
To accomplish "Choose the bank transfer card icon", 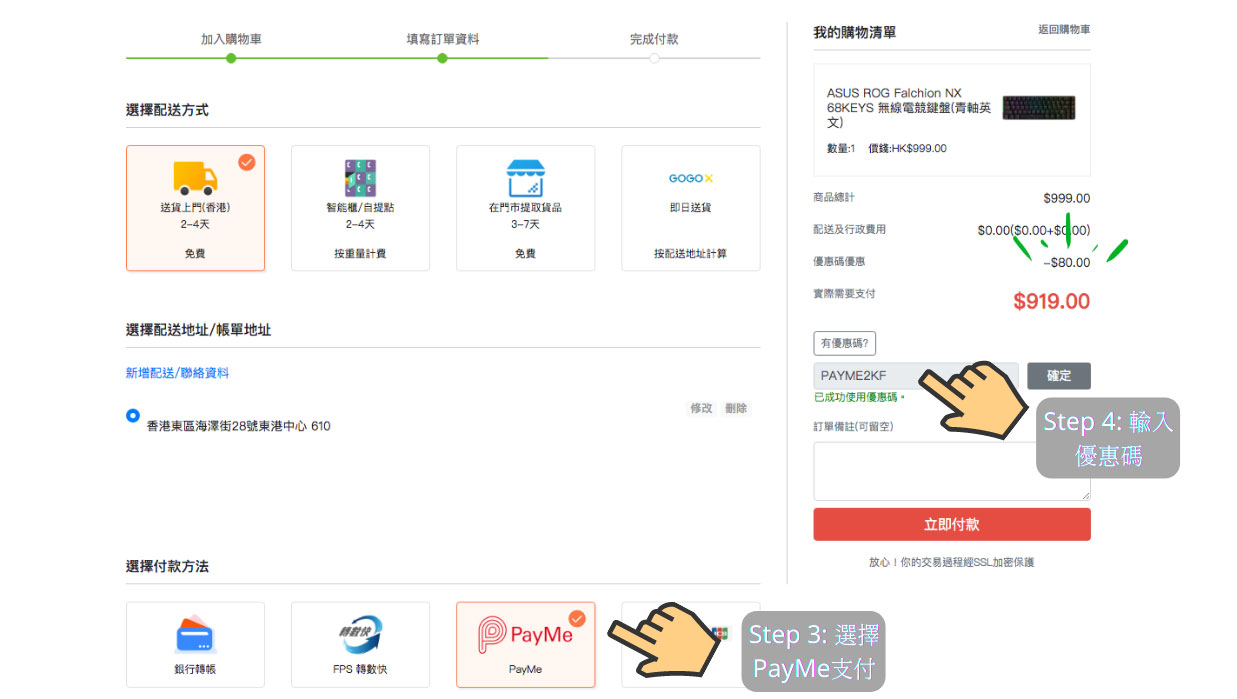I will pyautogui.click(x=195, y=634).
